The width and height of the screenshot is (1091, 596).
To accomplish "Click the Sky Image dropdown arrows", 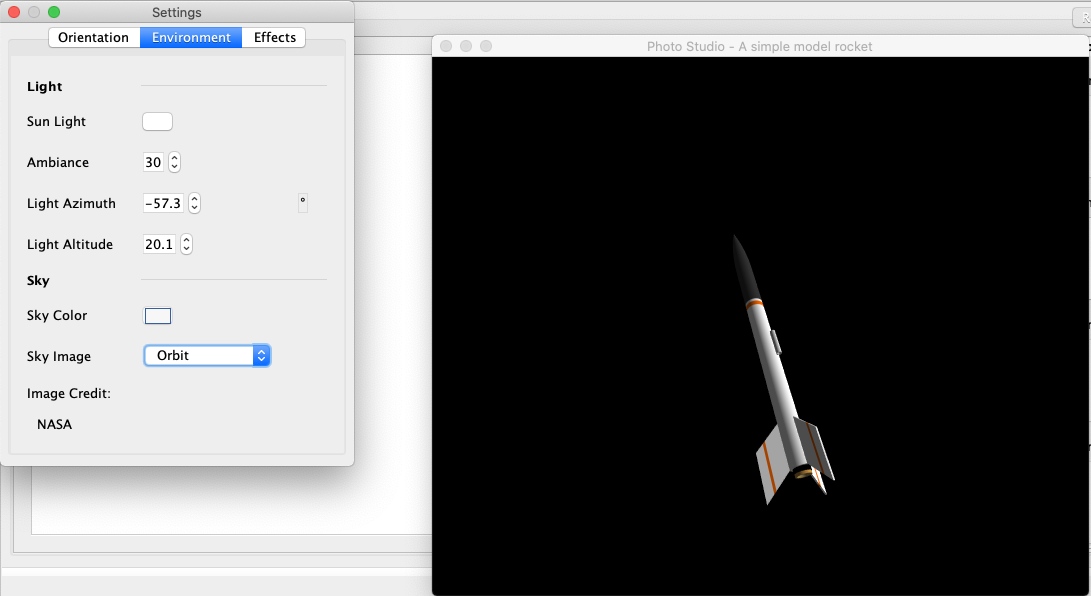I will [x=261, y=355].
